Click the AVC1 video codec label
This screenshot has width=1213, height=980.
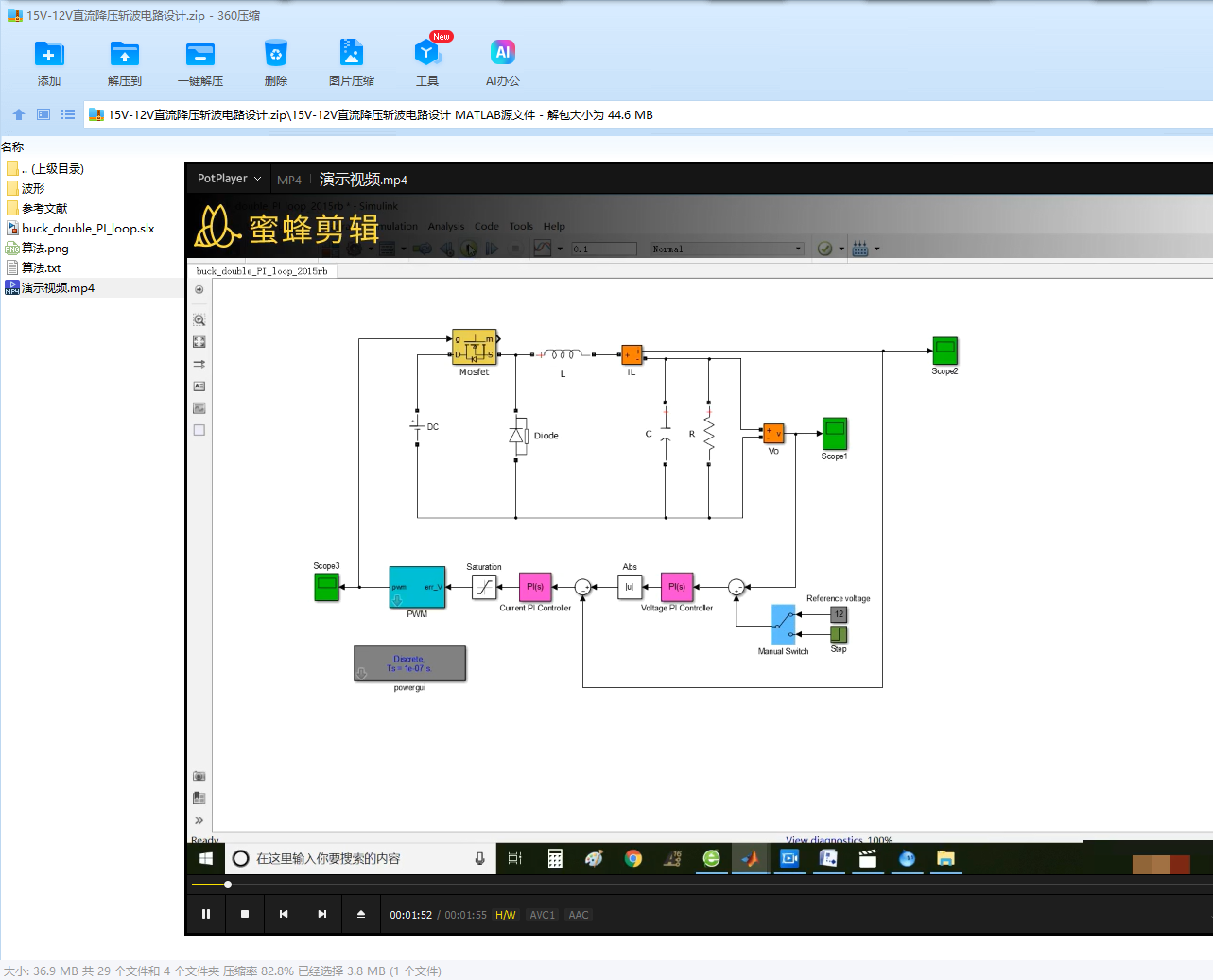click(x=543, y=915)
